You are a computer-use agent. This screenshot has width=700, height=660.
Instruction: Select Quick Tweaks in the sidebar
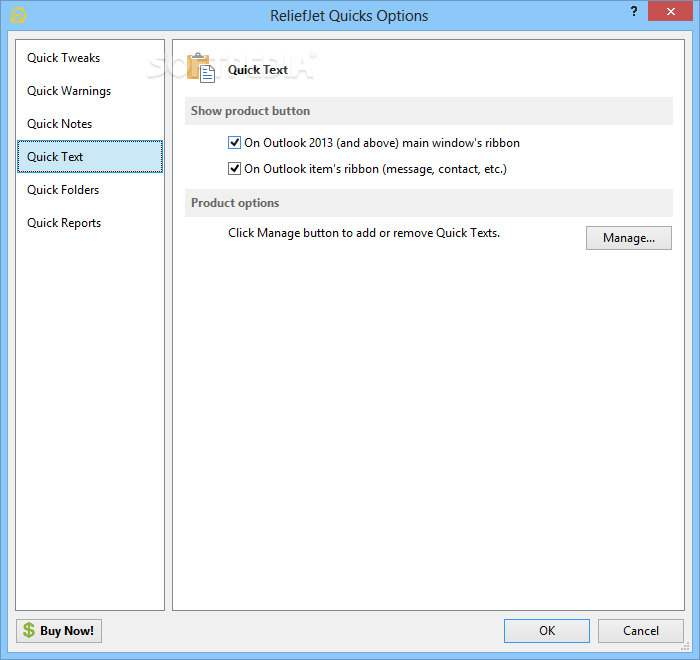pyautogui.click(x=90, y=58)
